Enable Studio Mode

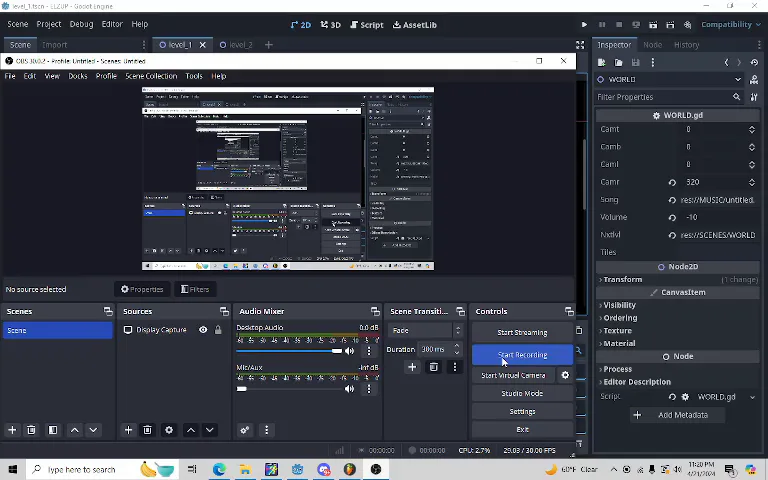(x=522, y=393)
